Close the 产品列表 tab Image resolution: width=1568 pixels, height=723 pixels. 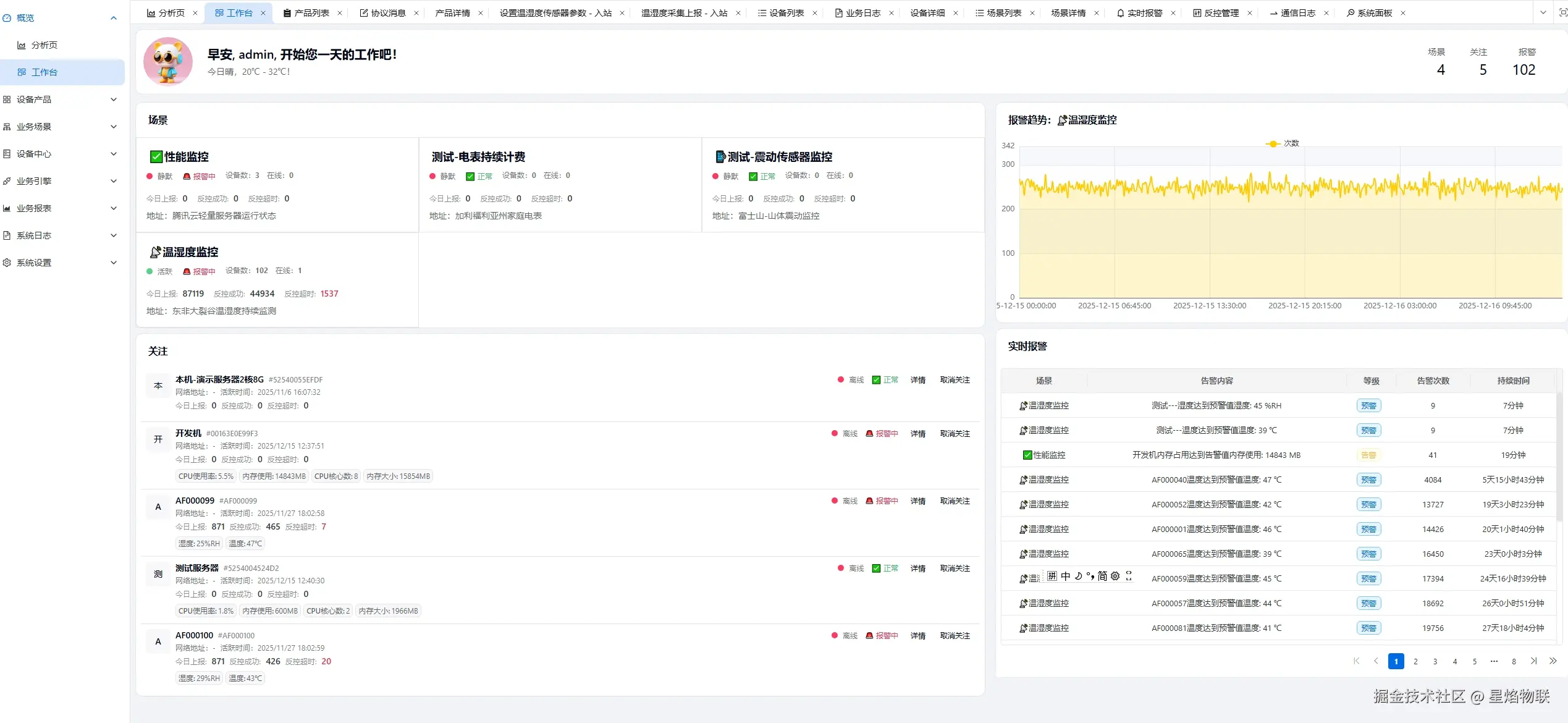pyautogui.click(x=340, y=13)
